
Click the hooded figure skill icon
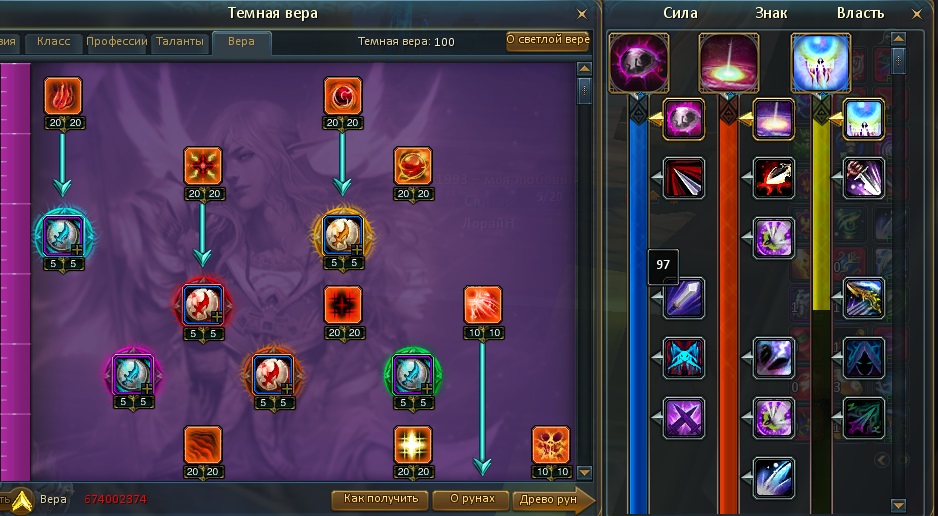864,358
